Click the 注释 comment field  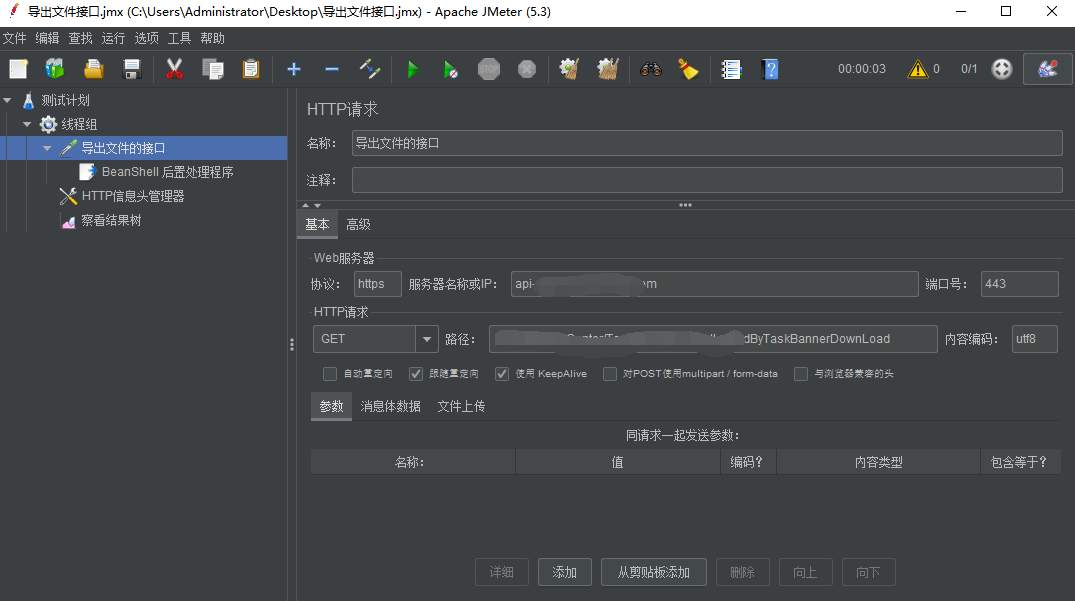point(707,180)
